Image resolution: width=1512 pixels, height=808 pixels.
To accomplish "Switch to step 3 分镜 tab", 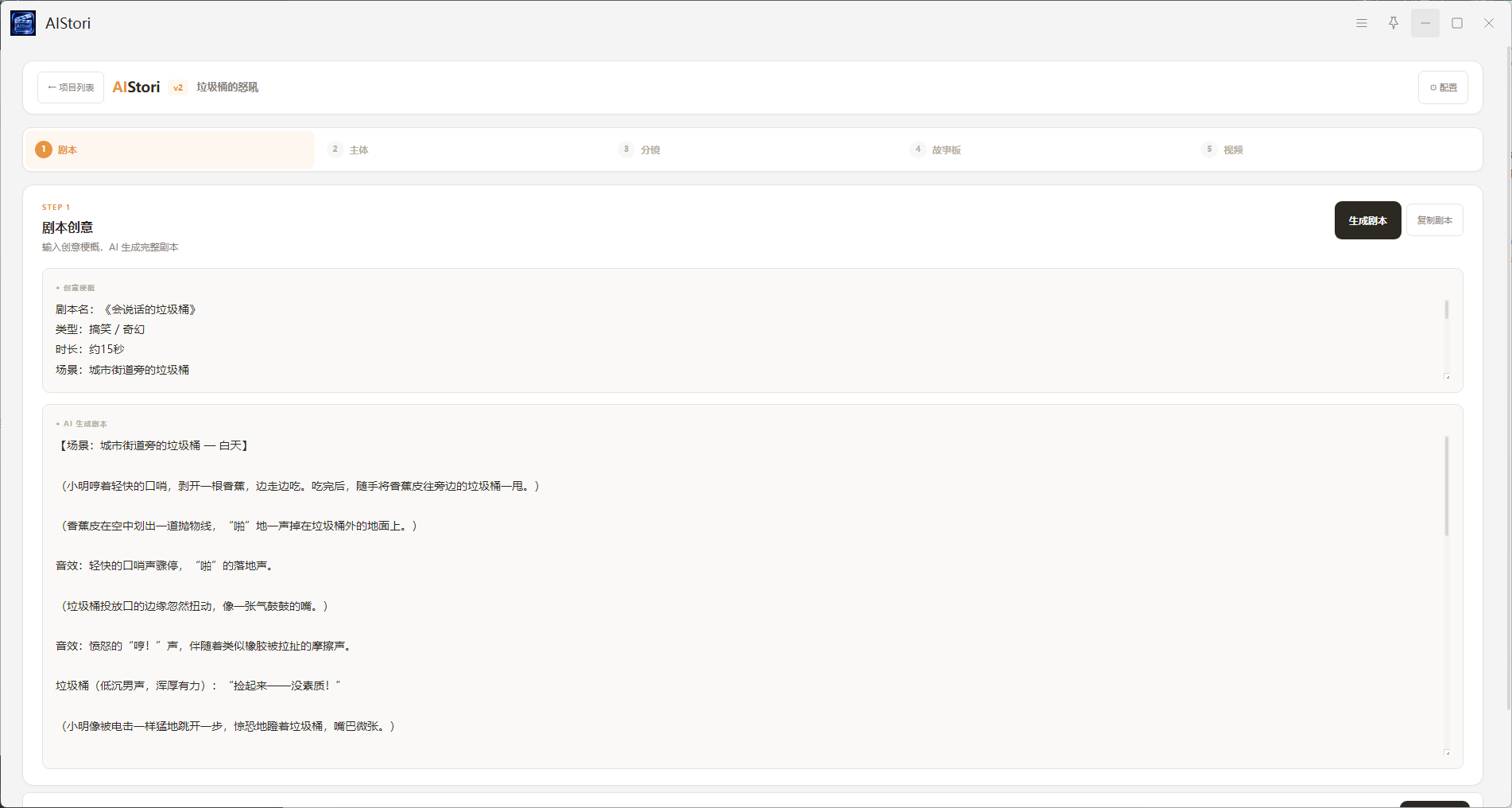I will tap(754, 150).
